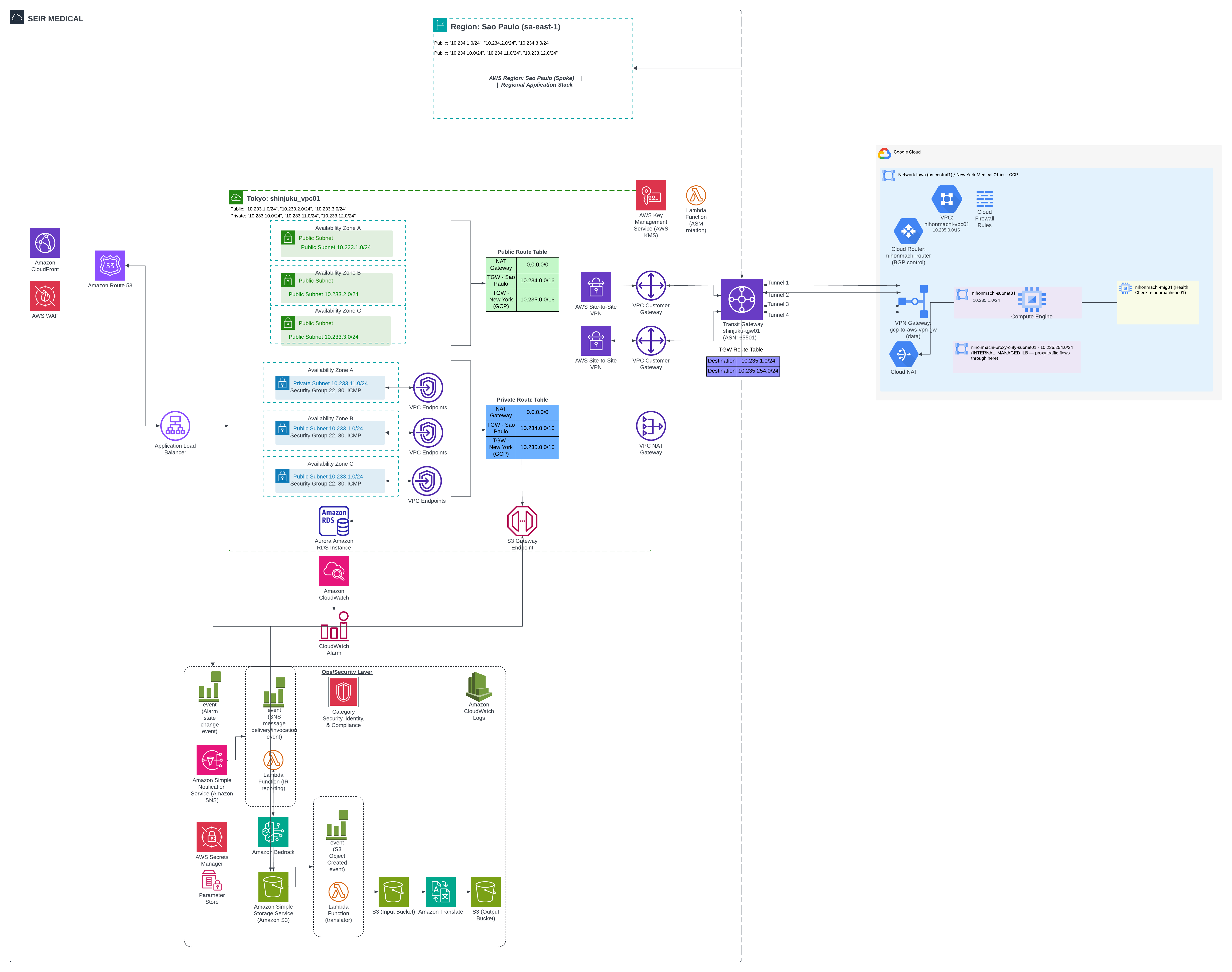
Task: Click the Security, Identity & Compliance category icon
Action: click(344, 692)
